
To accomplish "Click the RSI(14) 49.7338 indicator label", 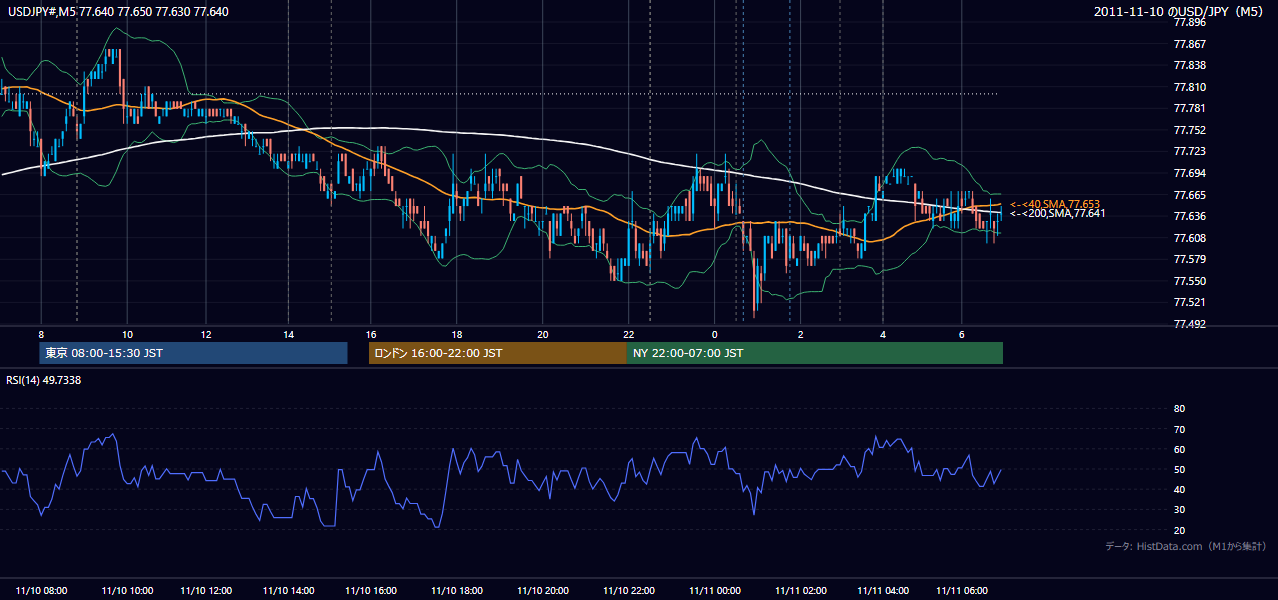I will (44, 380).
